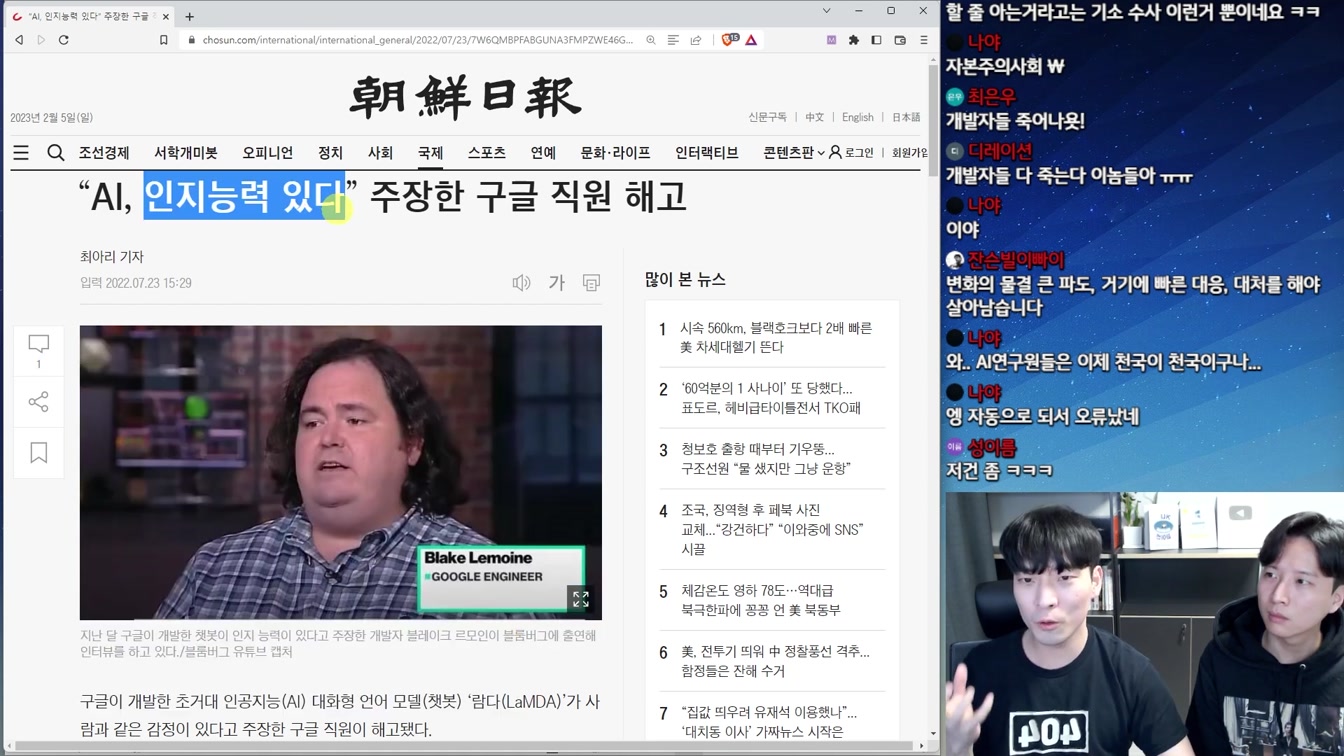Open the browser main hamburger menu
Screen dimensions: 1344x756
[924, 40]
